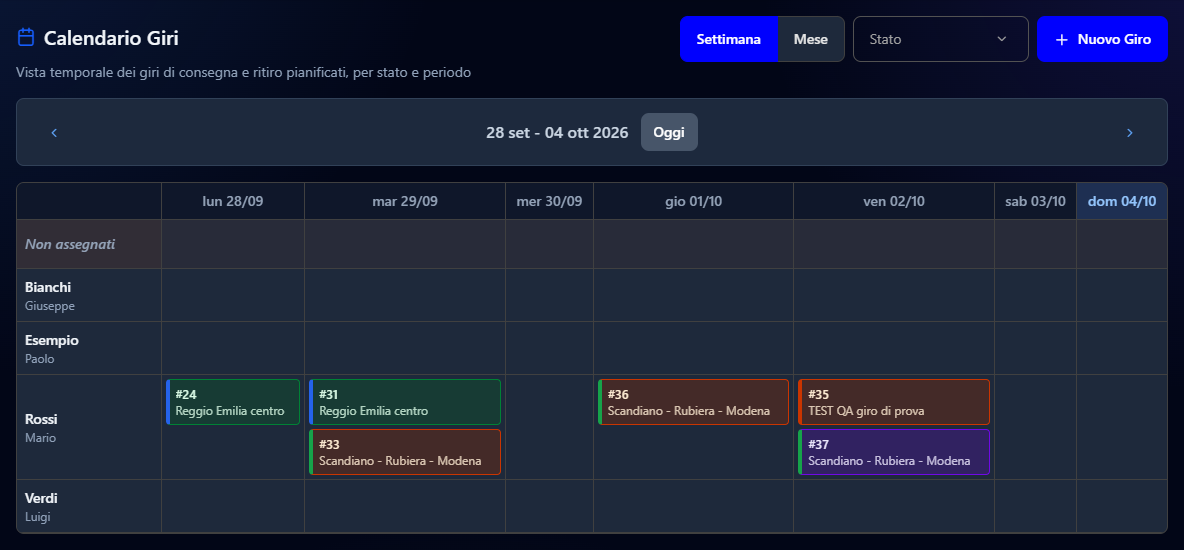This screenshot has height=550, width=1184.
Task: Create a new tour with Nuovo Giro
Action: [1102, 39]
